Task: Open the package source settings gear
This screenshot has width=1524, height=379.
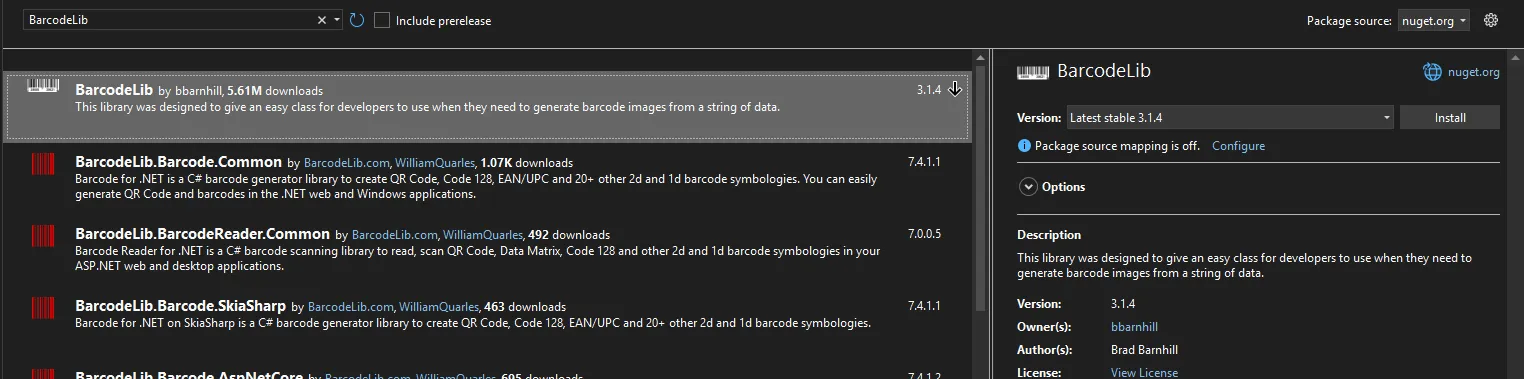Action: 1491,20
